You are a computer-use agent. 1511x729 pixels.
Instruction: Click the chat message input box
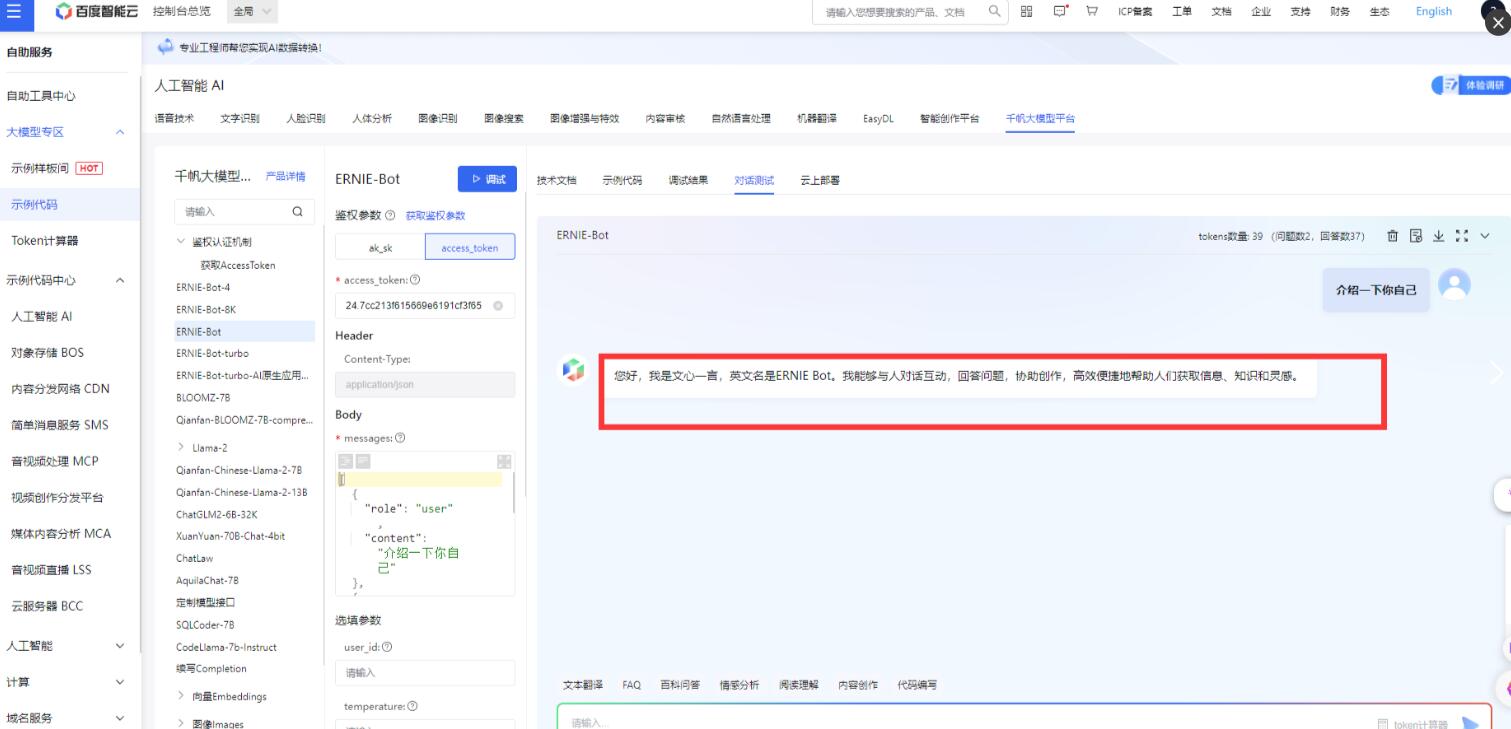point(960,722)
